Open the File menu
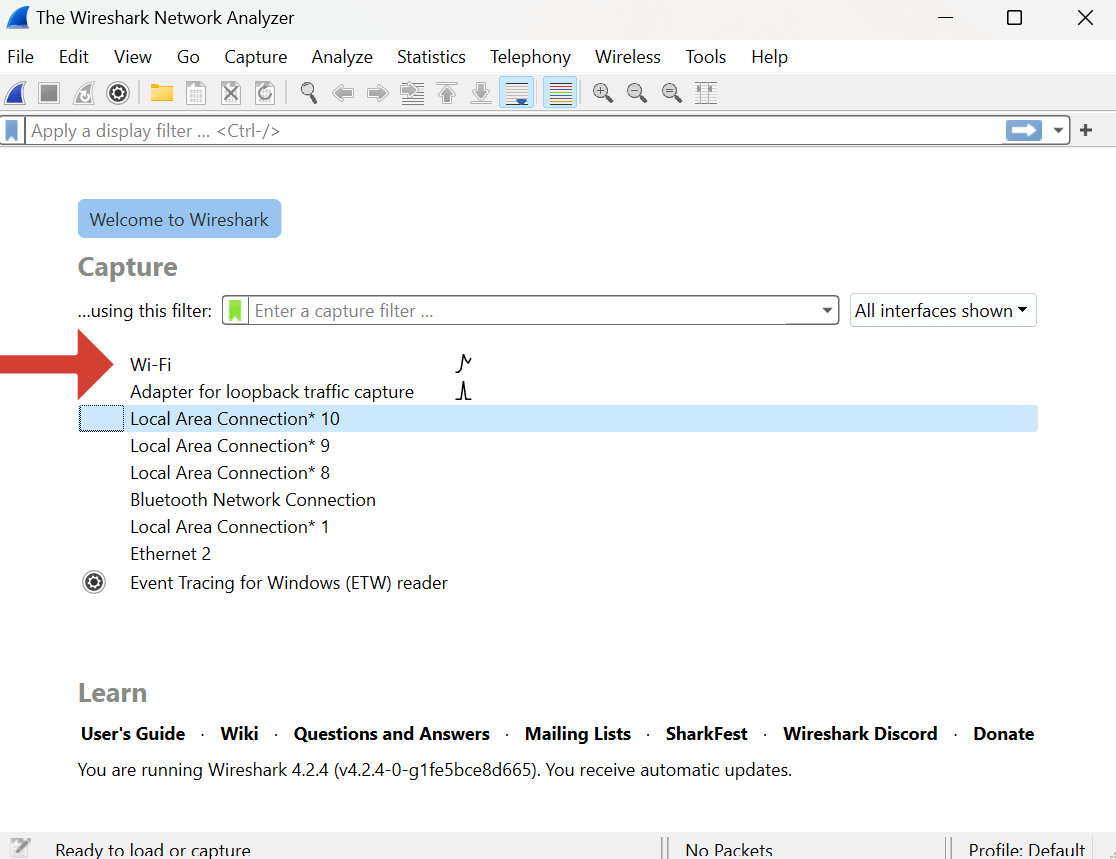Image resolution: width=1116 pixels, height=859 pixels. (21, 57)
